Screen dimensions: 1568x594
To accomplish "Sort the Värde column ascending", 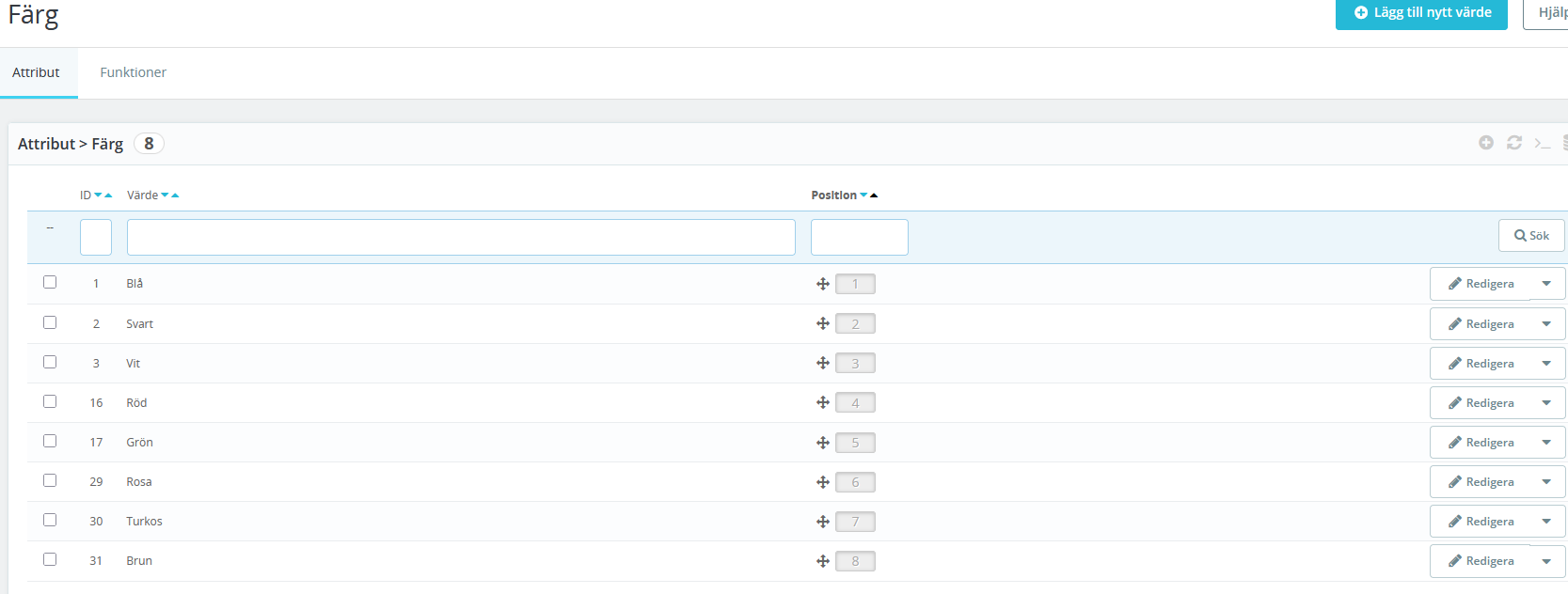I will pos(175,195).
